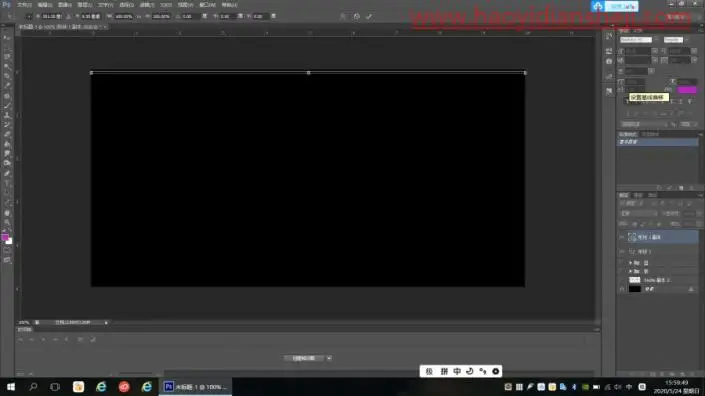This screenshot has height=396, width=705.
Task: Cancel the transform in options bar
Action: pos(357,17)
